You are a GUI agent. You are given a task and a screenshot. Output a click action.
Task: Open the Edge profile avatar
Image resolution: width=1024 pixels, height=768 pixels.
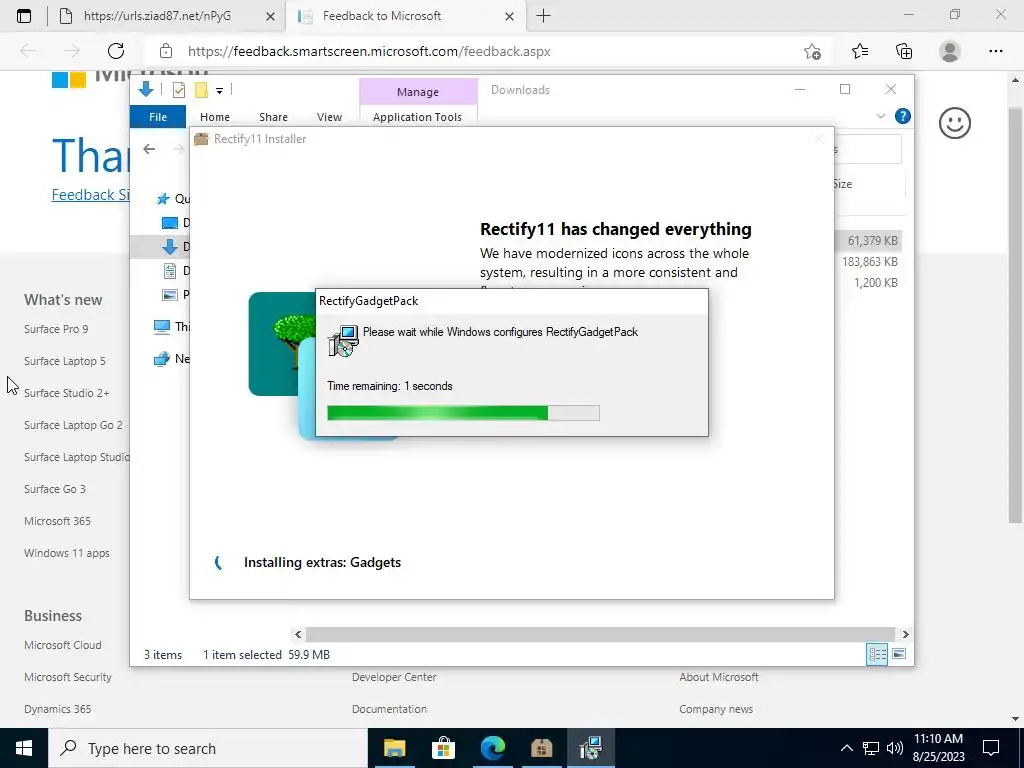(950, 51)
